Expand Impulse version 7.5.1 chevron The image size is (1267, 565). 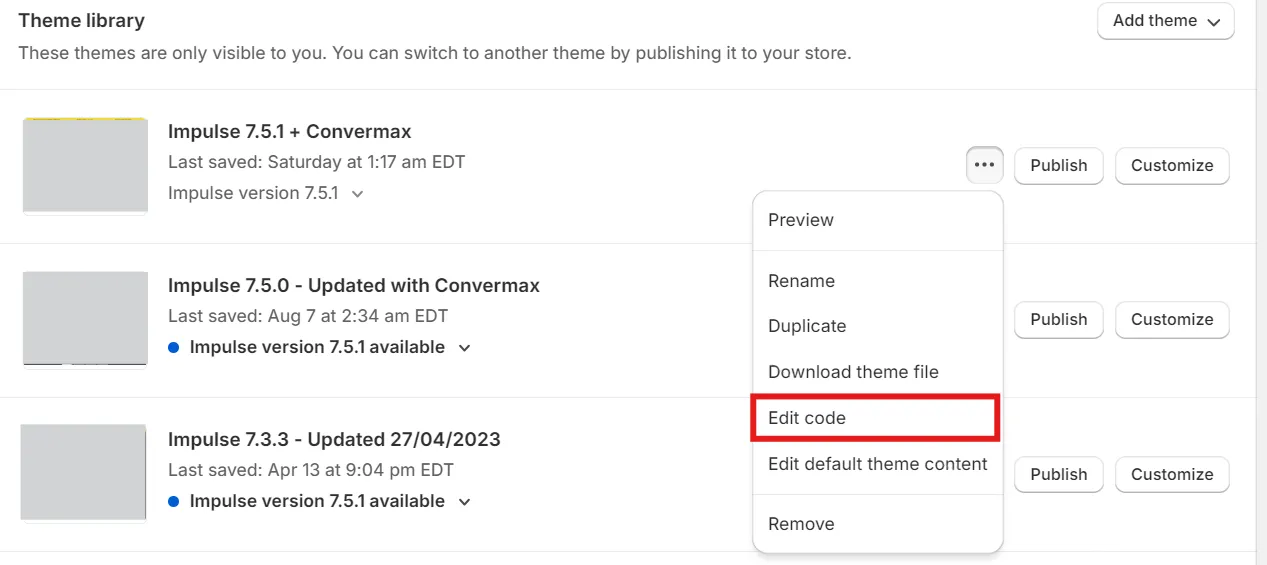coord(357,193)
